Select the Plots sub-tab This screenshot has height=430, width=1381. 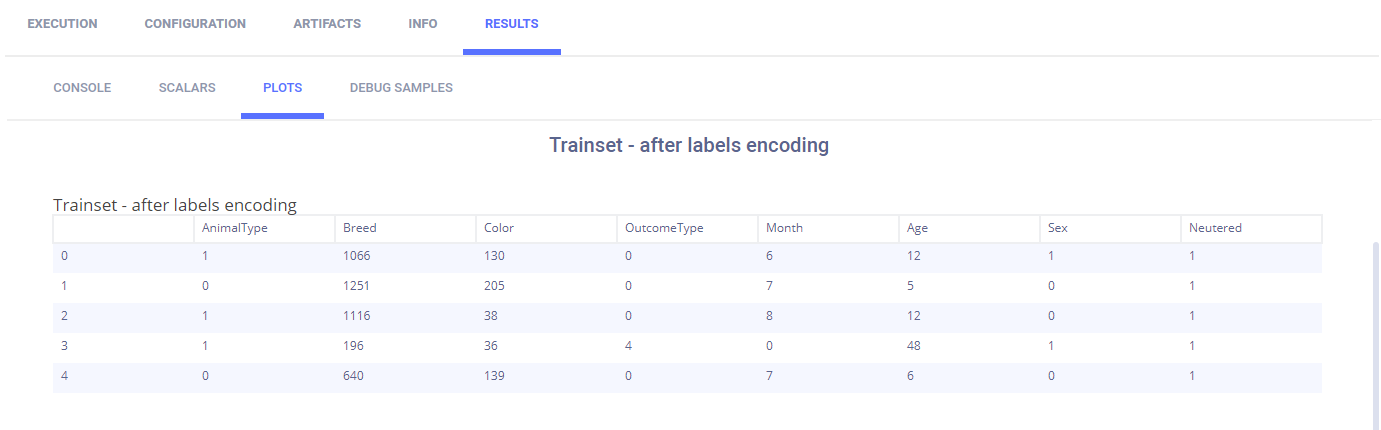pos(282,88)
